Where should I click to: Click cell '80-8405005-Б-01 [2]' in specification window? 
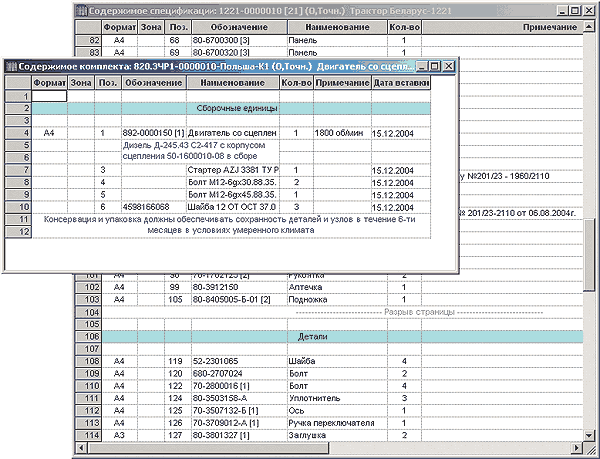coord(239,299)
